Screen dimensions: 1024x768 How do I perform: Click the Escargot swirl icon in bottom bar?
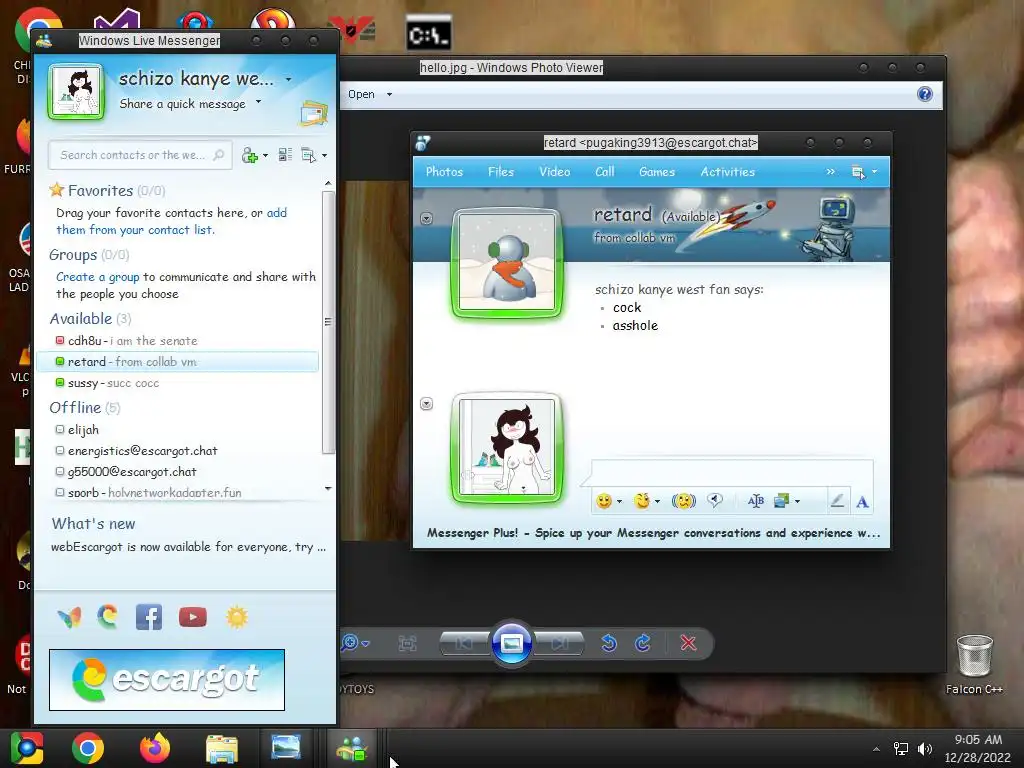(x=108, y=616)
